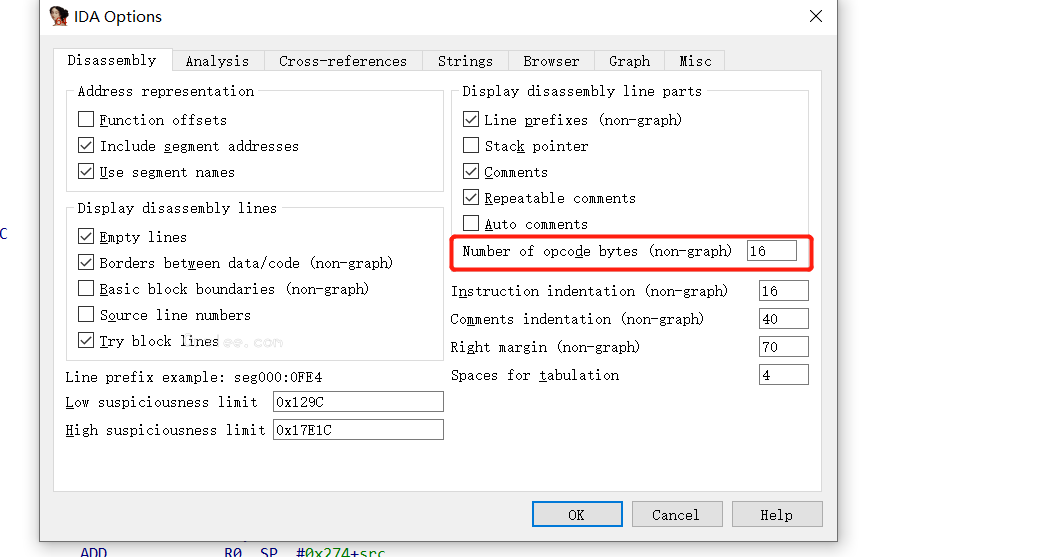Screen dimensions: 1044x557
Task: Click Right margin input field
Action: [x=784, y=347]
